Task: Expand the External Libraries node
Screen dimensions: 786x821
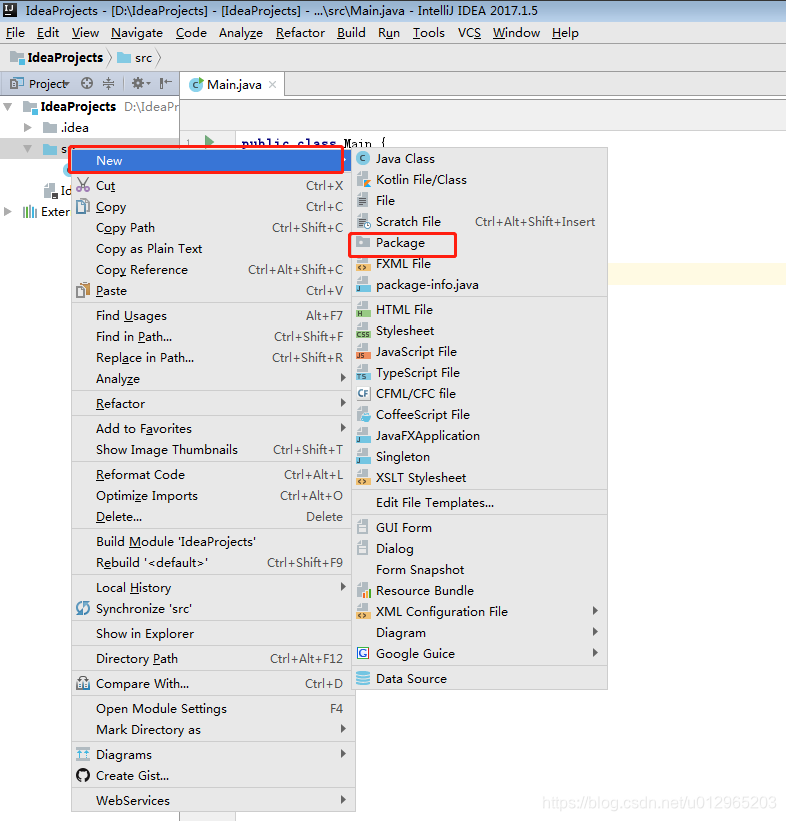Action: click(7, 212)
